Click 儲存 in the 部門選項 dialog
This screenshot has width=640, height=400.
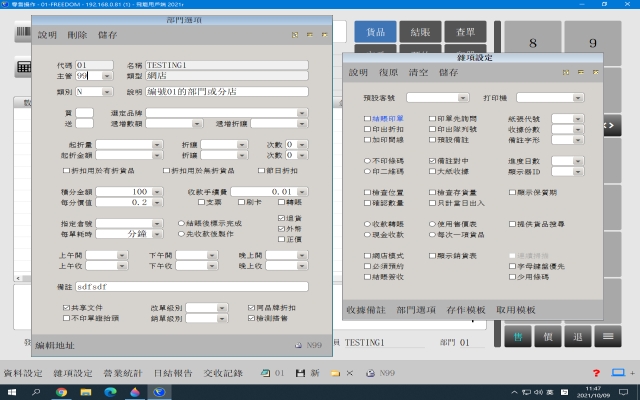[x=107, y=34]
